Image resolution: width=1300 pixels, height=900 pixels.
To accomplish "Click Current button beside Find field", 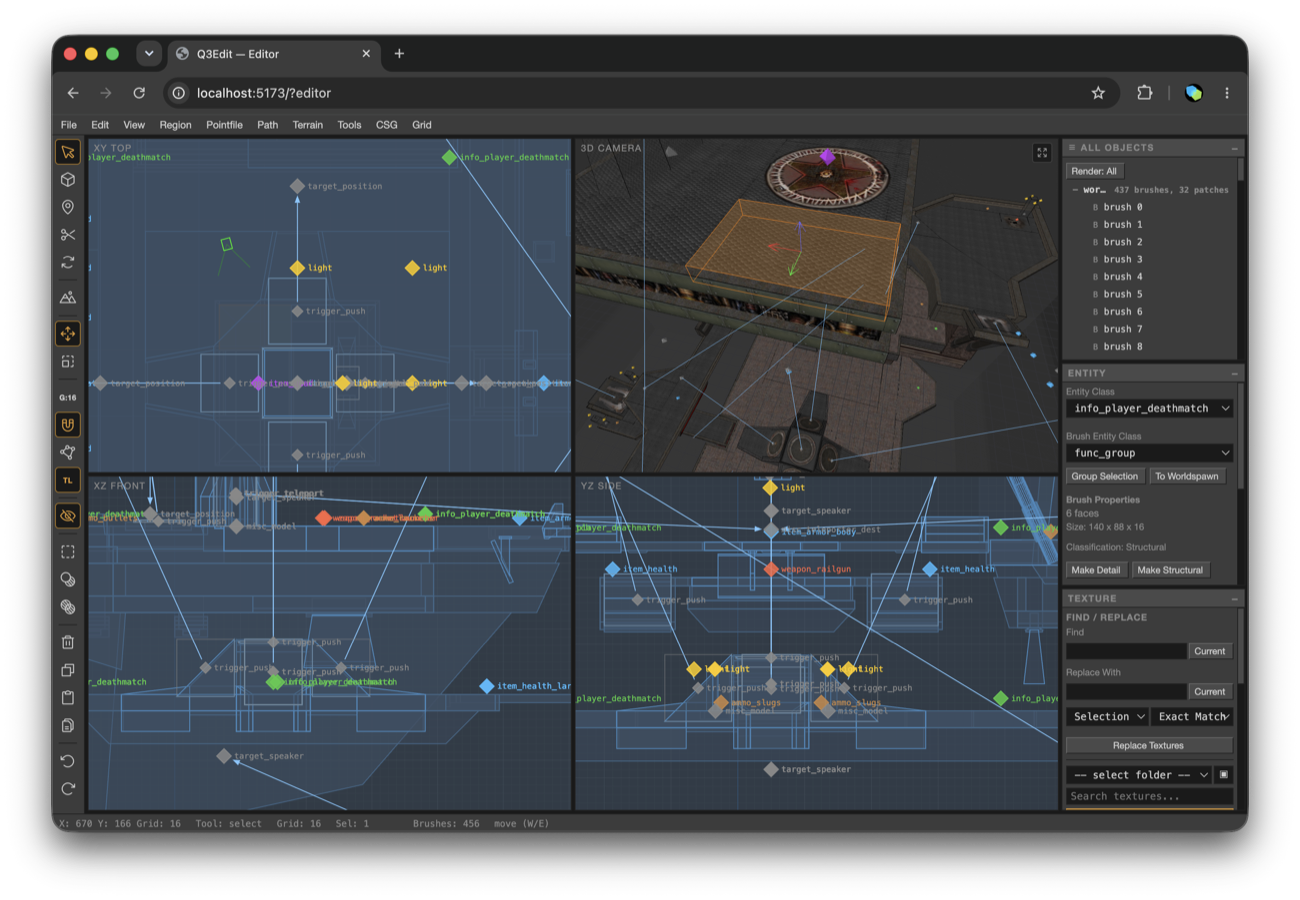I will pyautogui.click(x=1210, y=651).
